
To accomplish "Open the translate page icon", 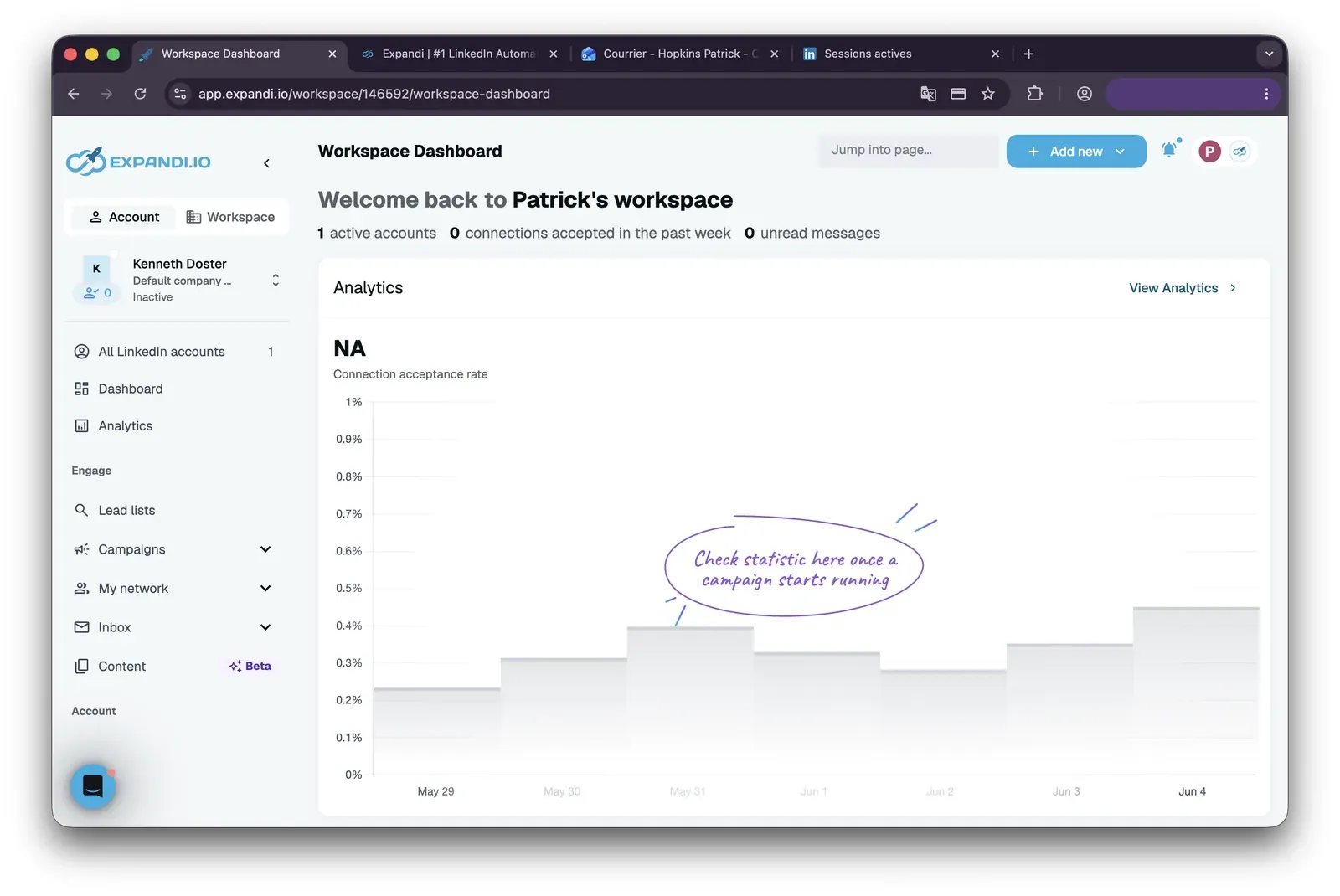I will click(928, 94).
